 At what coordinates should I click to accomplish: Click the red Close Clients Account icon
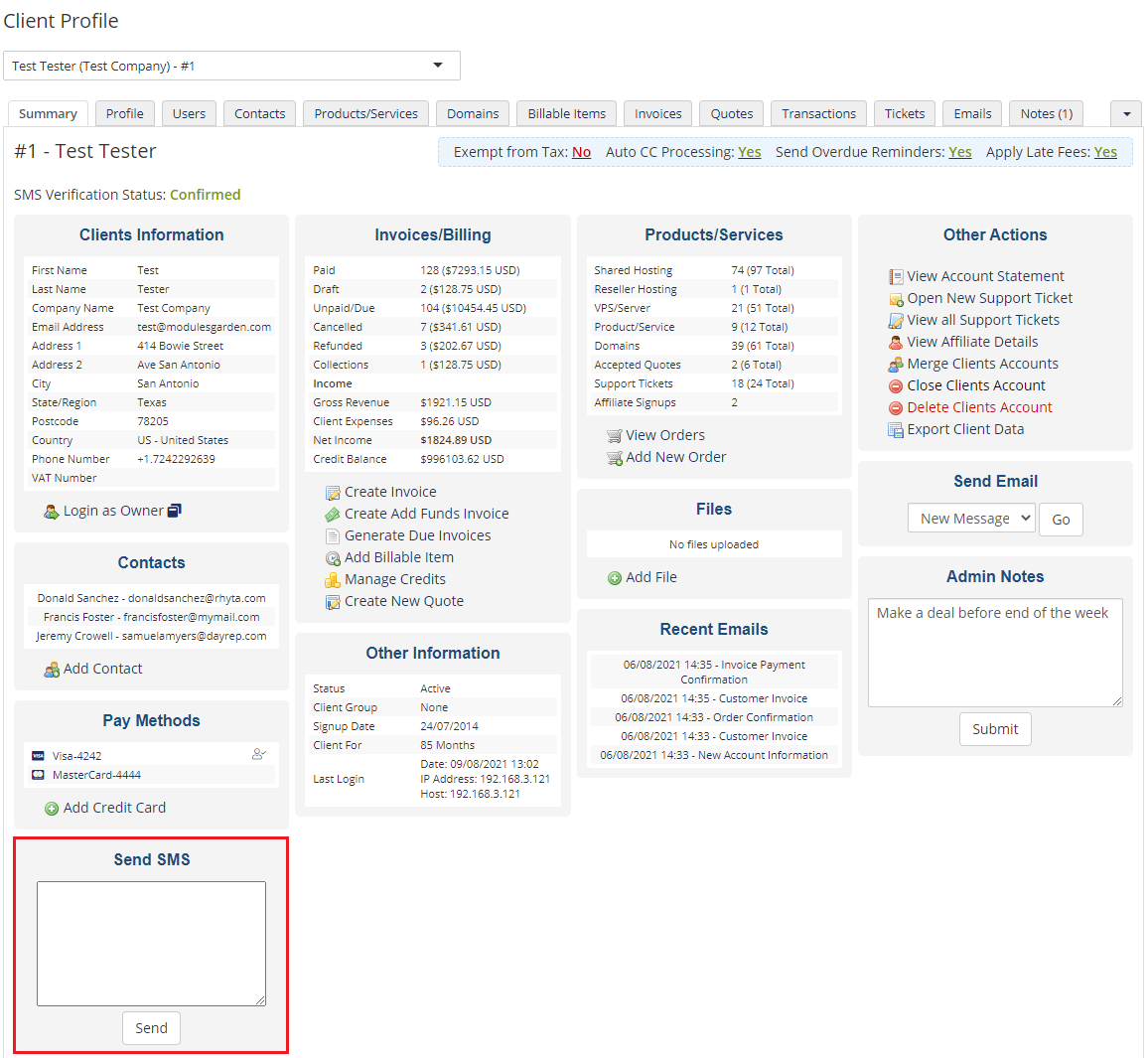coord(896,386)
